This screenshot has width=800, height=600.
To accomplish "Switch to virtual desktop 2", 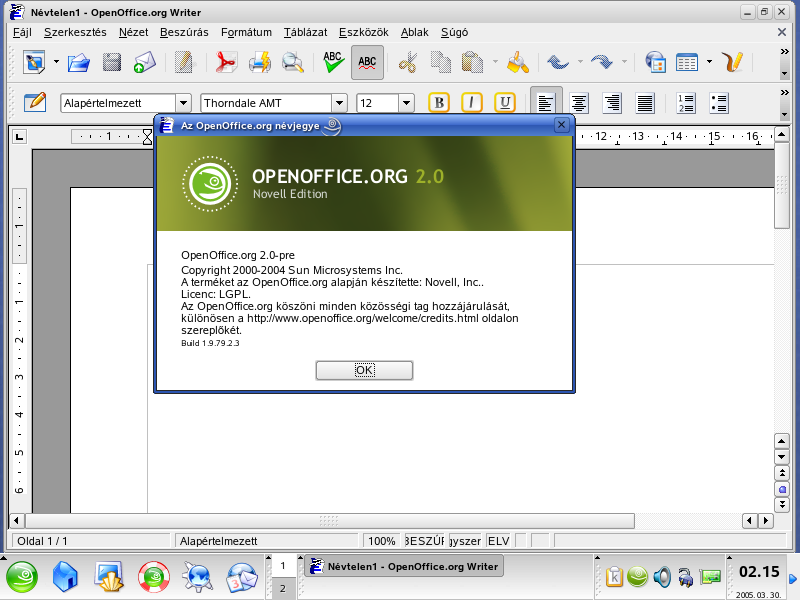I will pos(283,589).
